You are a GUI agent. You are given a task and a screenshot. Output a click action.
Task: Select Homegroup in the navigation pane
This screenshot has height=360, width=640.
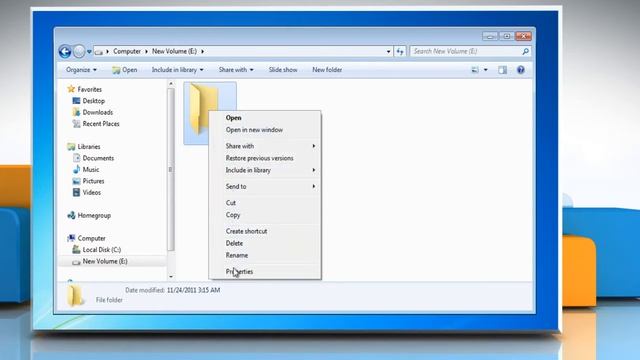pos(94,215)
